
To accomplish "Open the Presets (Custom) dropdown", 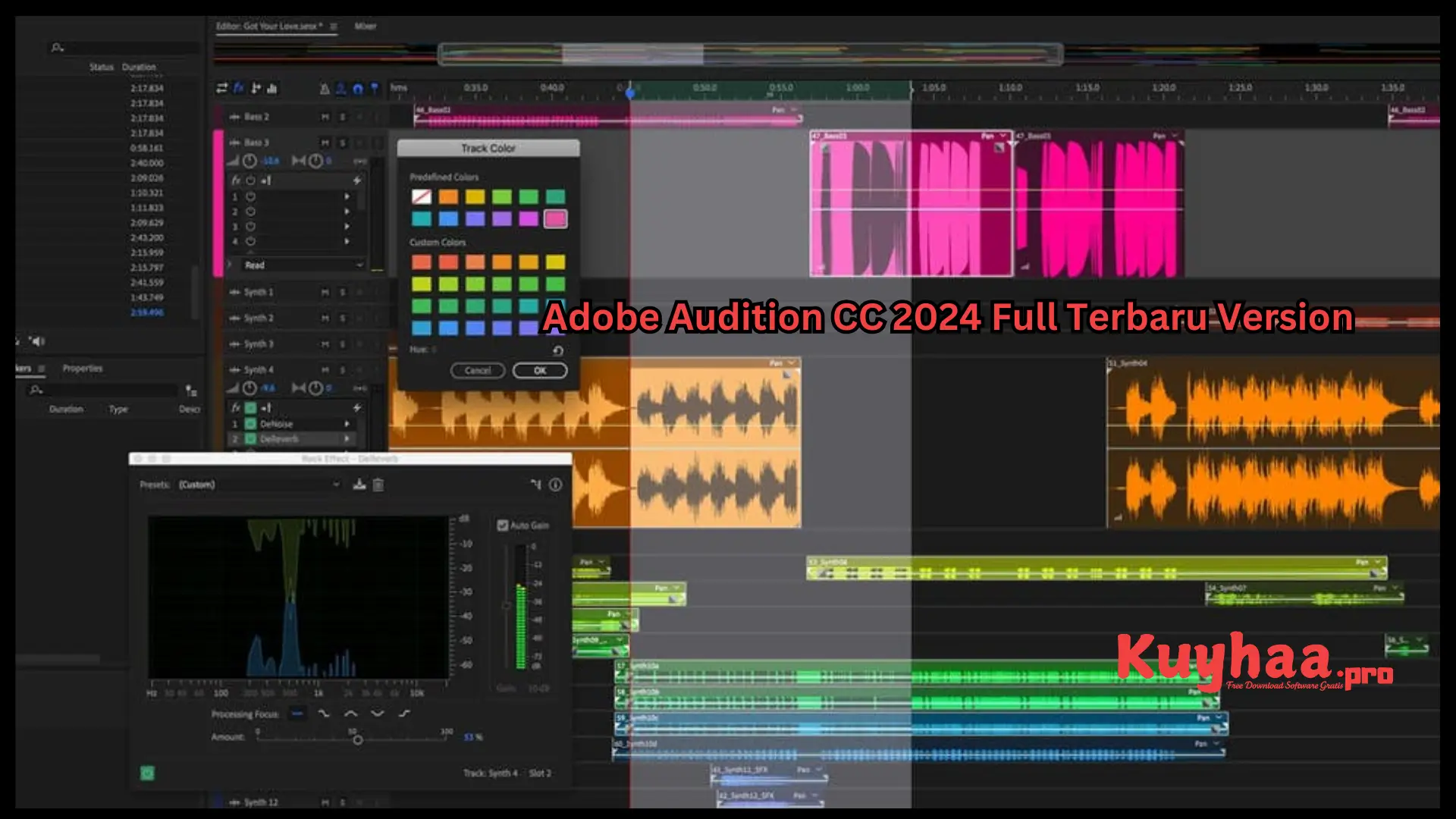I will [x=259, y=485].
